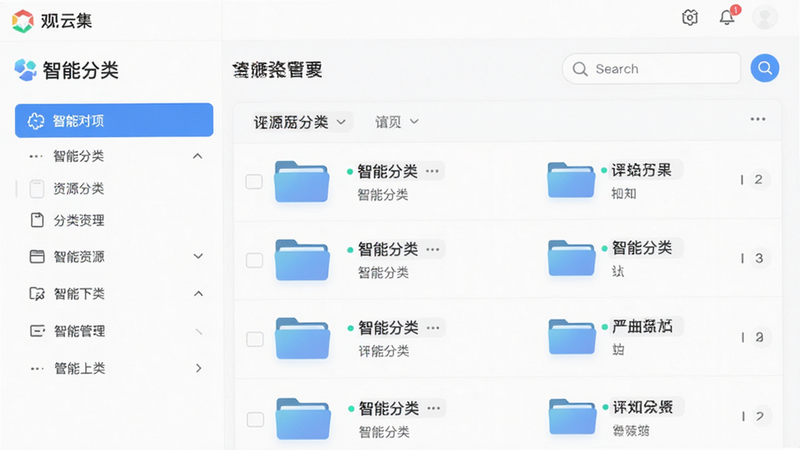Tick the checkbox in the third folder row

[x=255, y=339]
